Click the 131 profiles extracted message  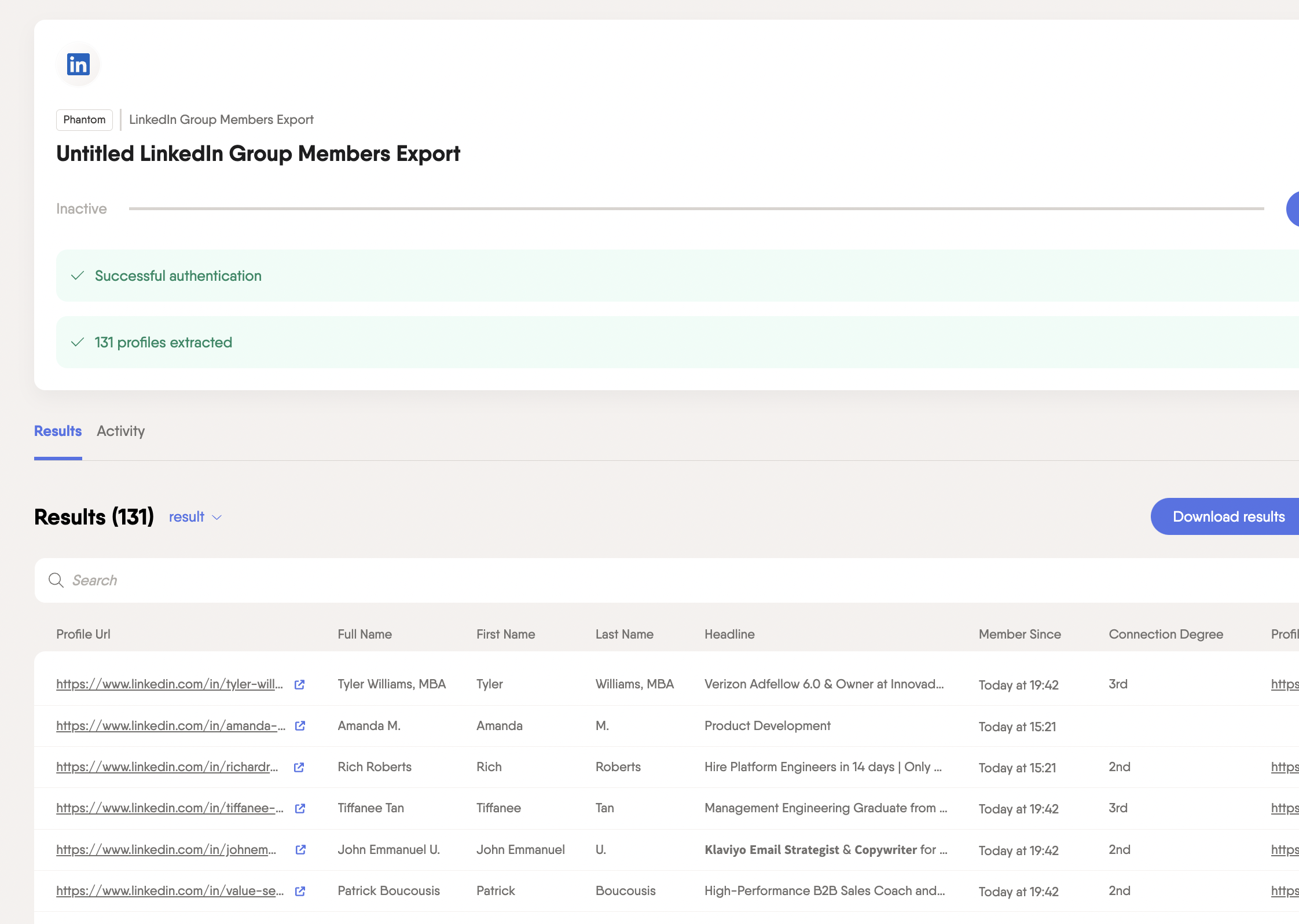coord(163,343)
